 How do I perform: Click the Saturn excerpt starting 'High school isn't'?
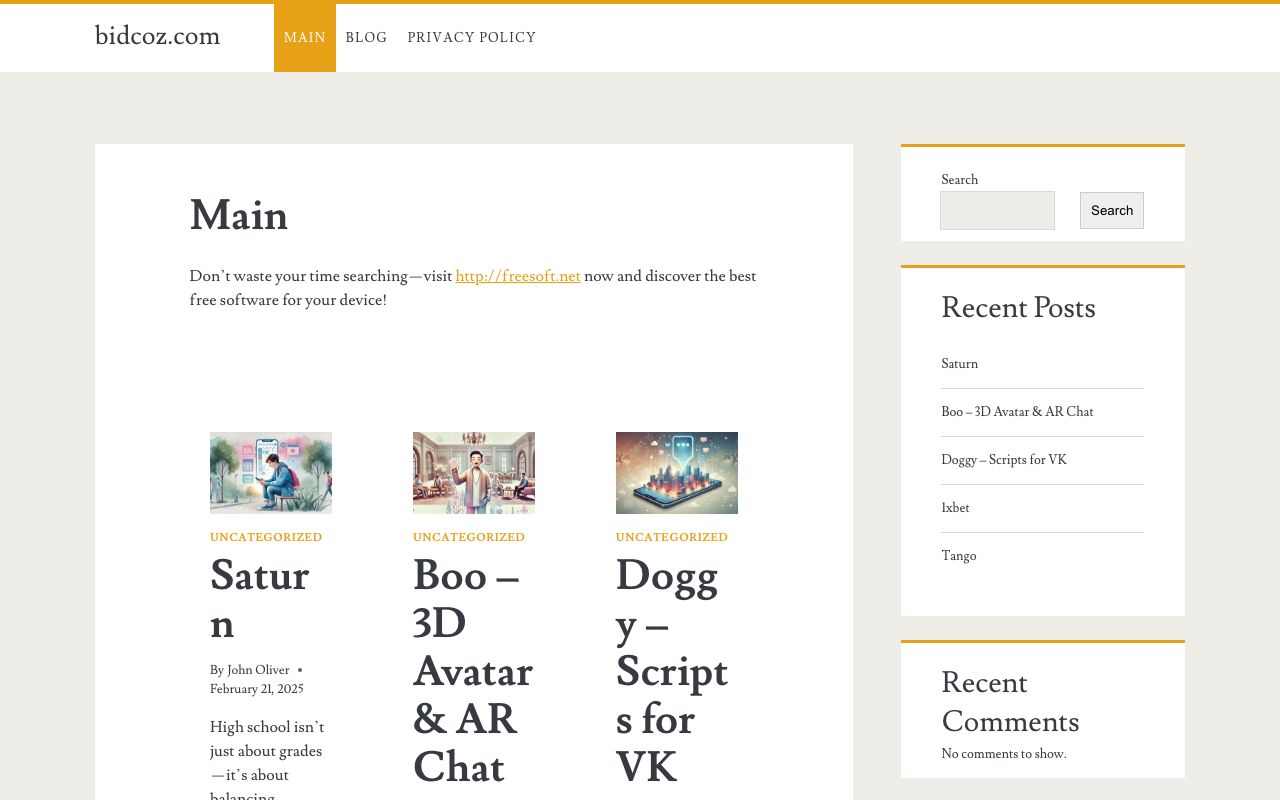click(x=267, y=762)
